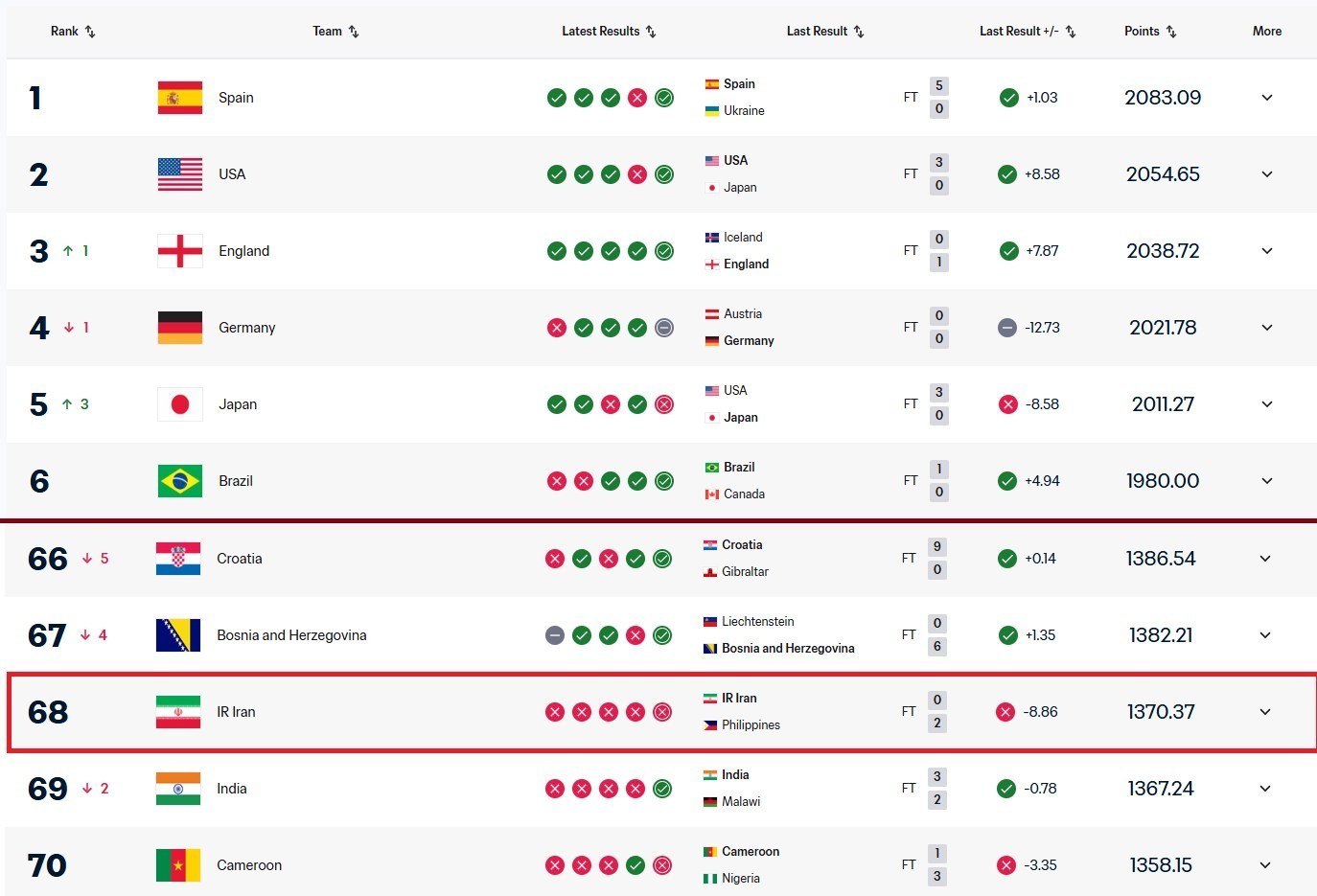Click the IR Iran flag icon

click(x=178, y=712)
